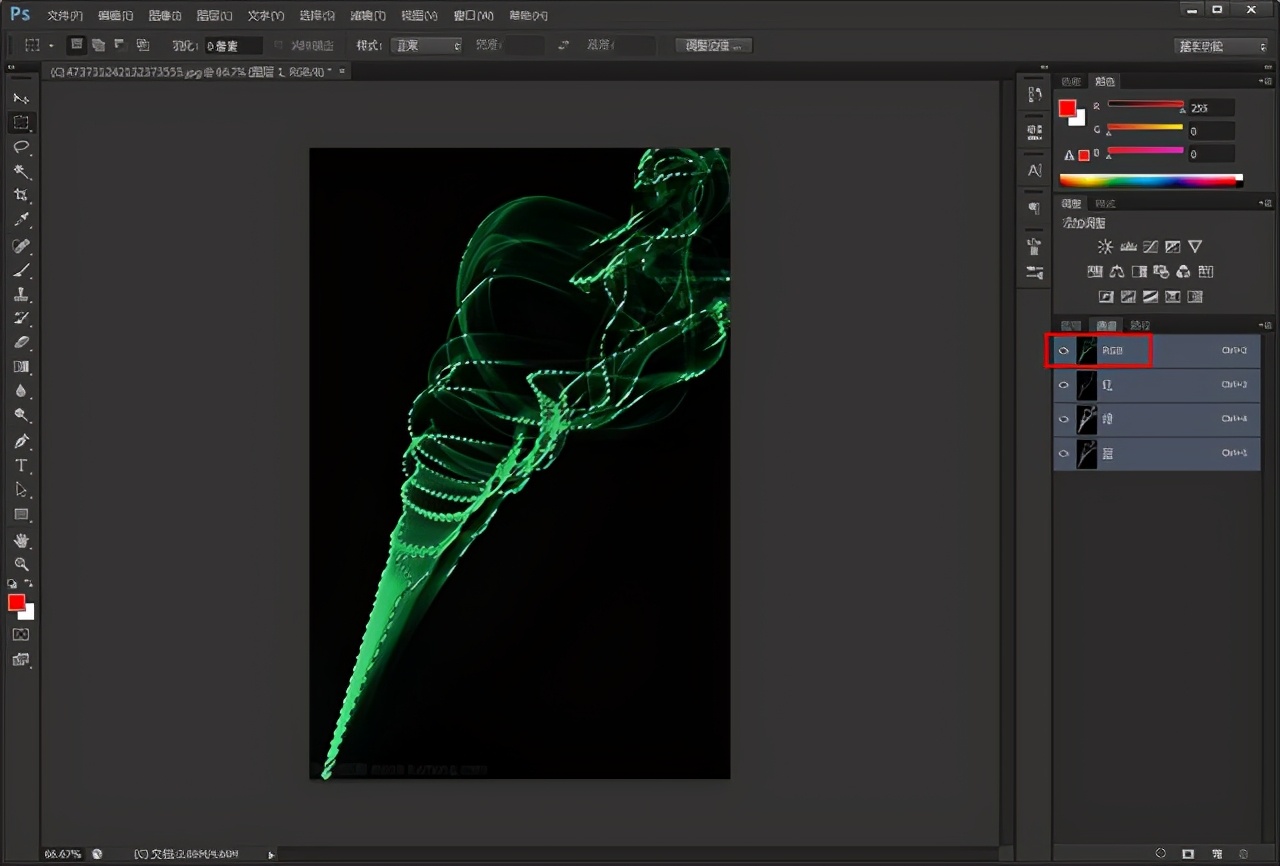Choose Intersect with Selection mode button
Screen dimensions: 1280x866
(x=142, y=45)
